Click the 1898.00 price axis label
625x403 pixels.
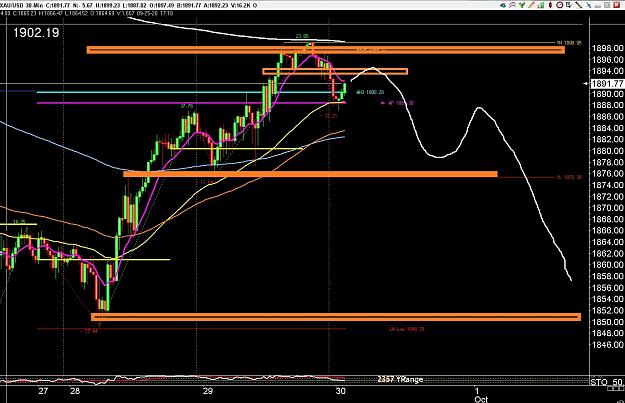pos(607,48)
